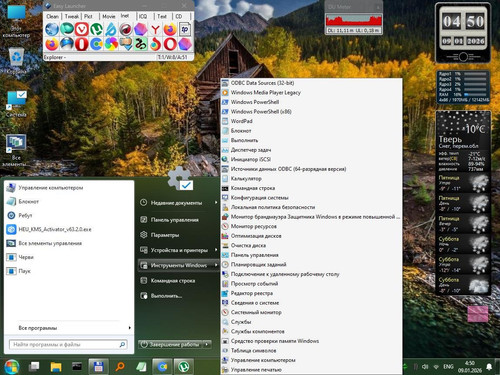Viewport: 500px width, 375px height.
Task: Open Редактор реестра
Action: pos(311,293)
